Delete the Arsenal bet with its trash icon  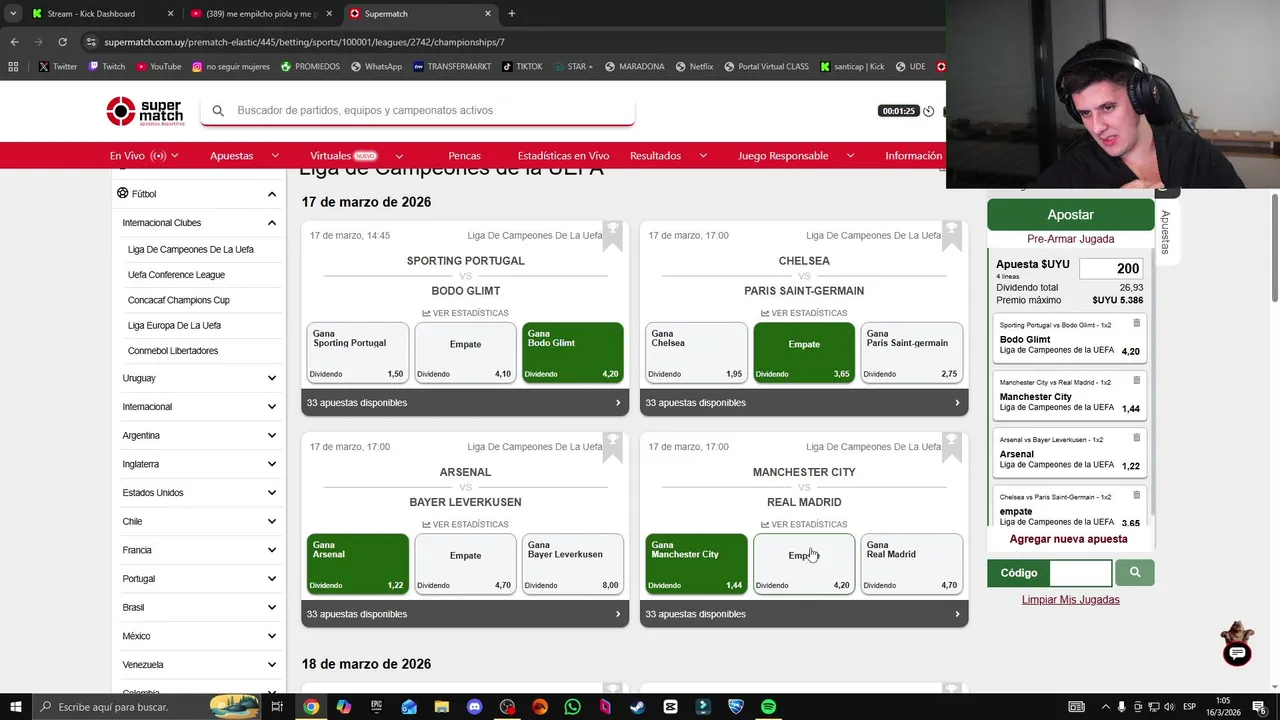[1136, 437]
